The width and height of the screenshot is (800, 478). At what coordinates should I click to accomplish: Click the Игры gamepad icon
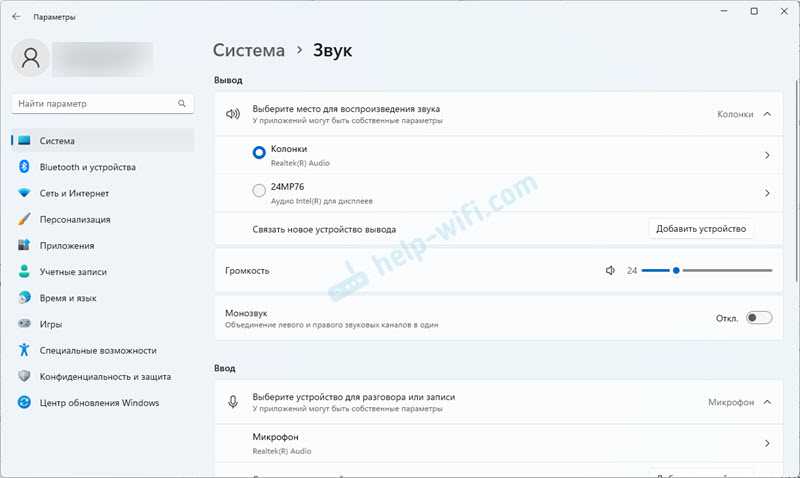(x=24, y=323)
